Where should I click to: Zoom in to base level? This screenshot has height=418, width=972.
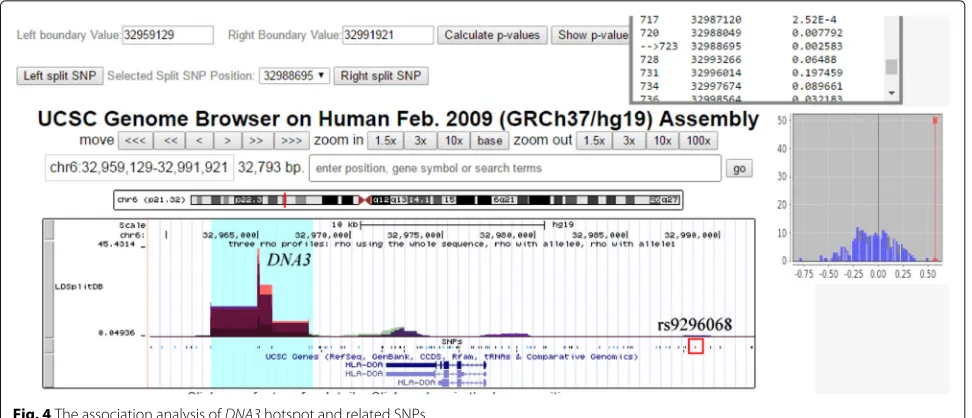tap(489, 141)
